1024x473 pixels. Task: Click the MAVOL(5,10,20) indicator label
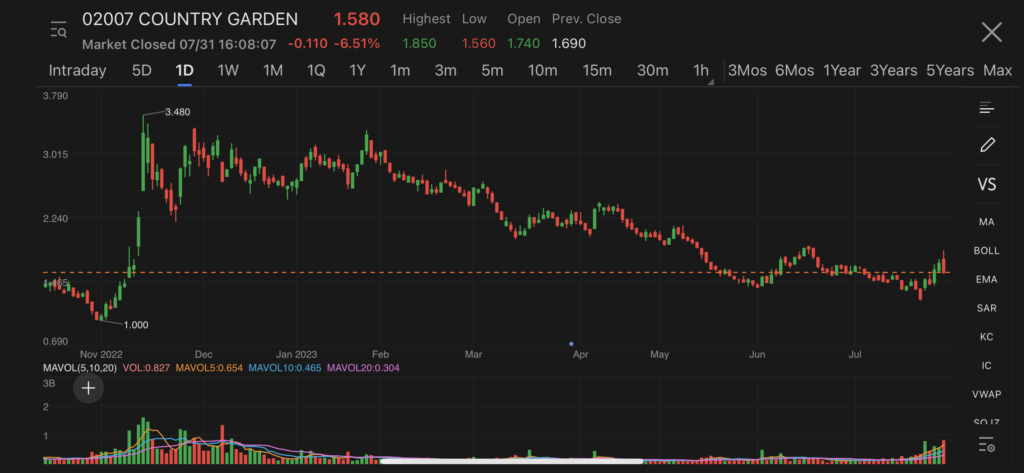(80, 368)
